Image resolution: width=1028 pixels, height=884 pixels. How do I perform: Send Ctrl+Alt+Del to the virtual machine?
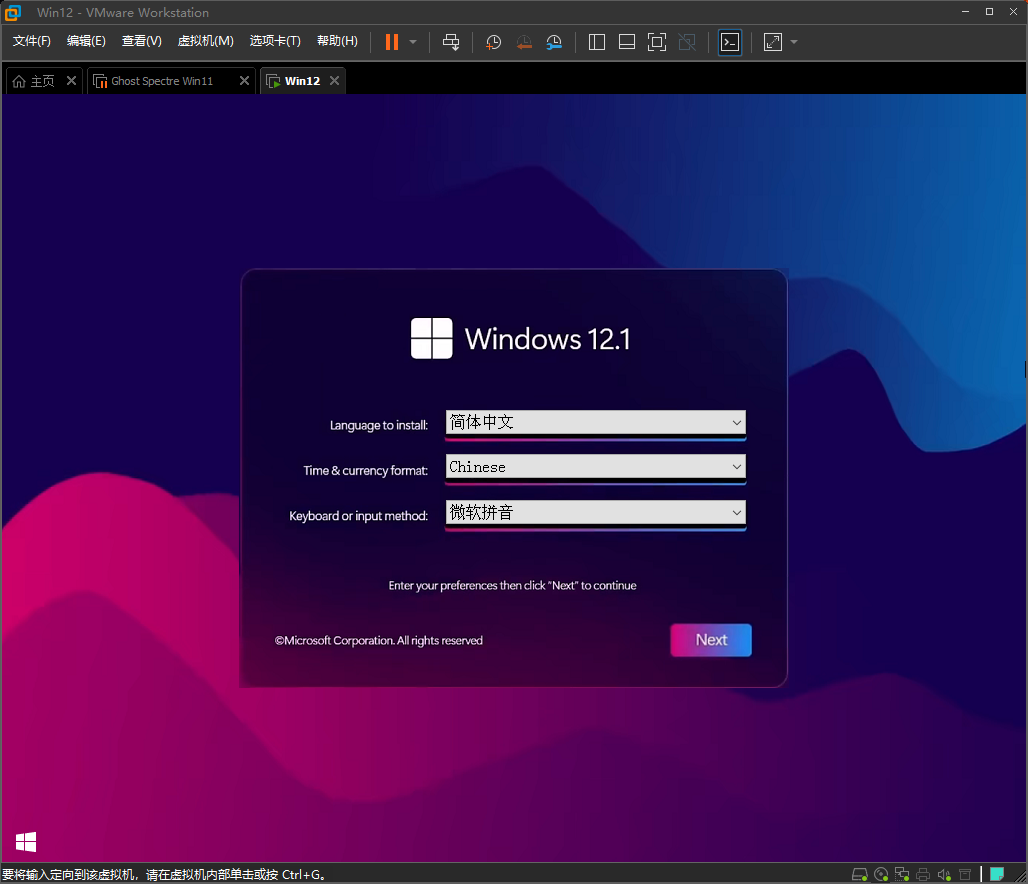point(451,42)
